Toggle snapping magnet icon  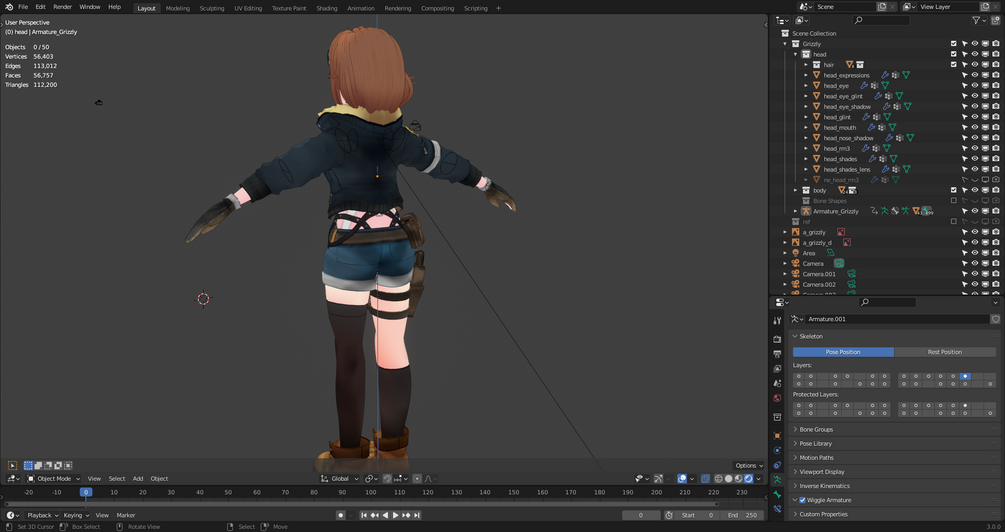tap(387, 478)
